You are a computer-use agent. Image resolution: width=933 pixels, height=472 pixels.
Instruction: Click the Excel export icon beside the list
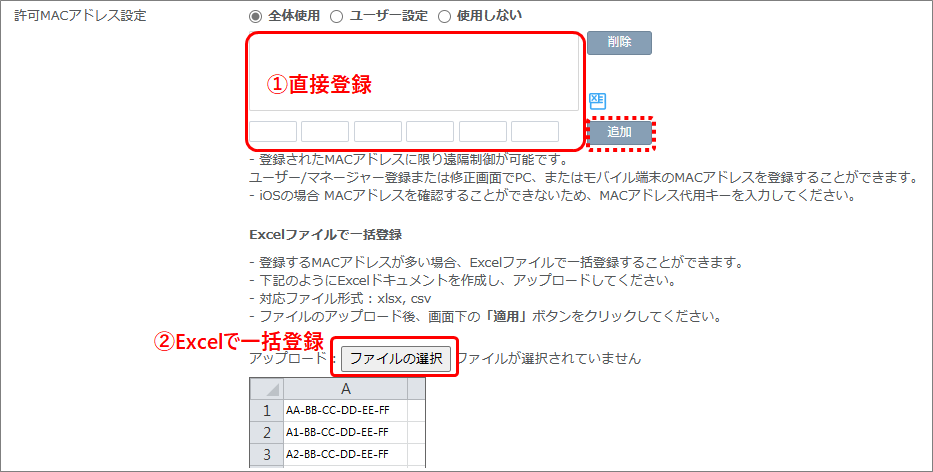(597, 101)
